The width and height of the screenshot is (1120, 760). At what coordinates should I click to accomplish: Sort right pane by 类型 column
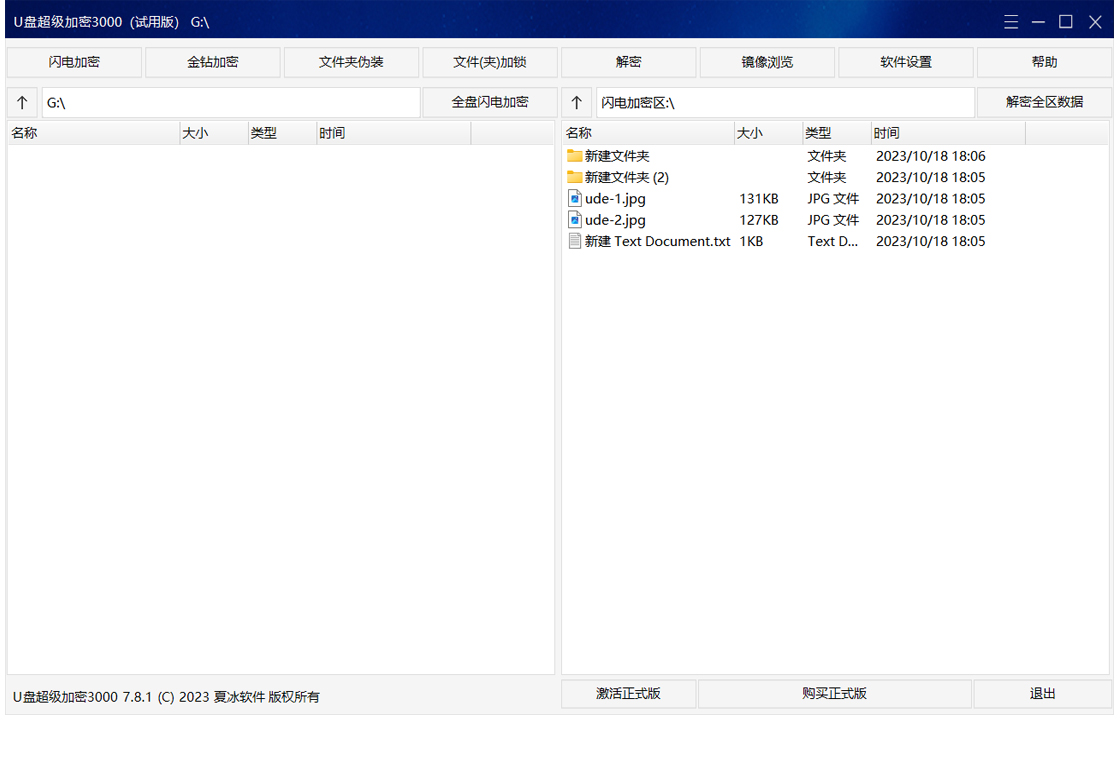(x=836, y=133)
